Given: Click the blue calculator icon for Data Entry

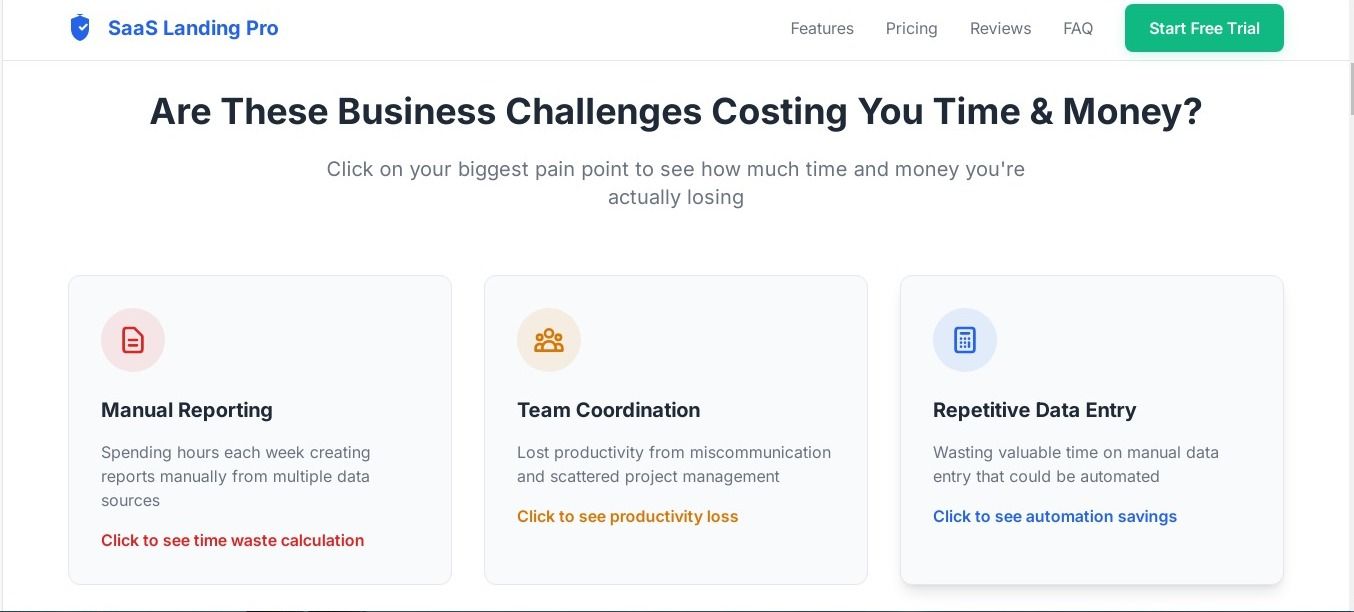Looking at the screenshot, I should tap(965, 340).
